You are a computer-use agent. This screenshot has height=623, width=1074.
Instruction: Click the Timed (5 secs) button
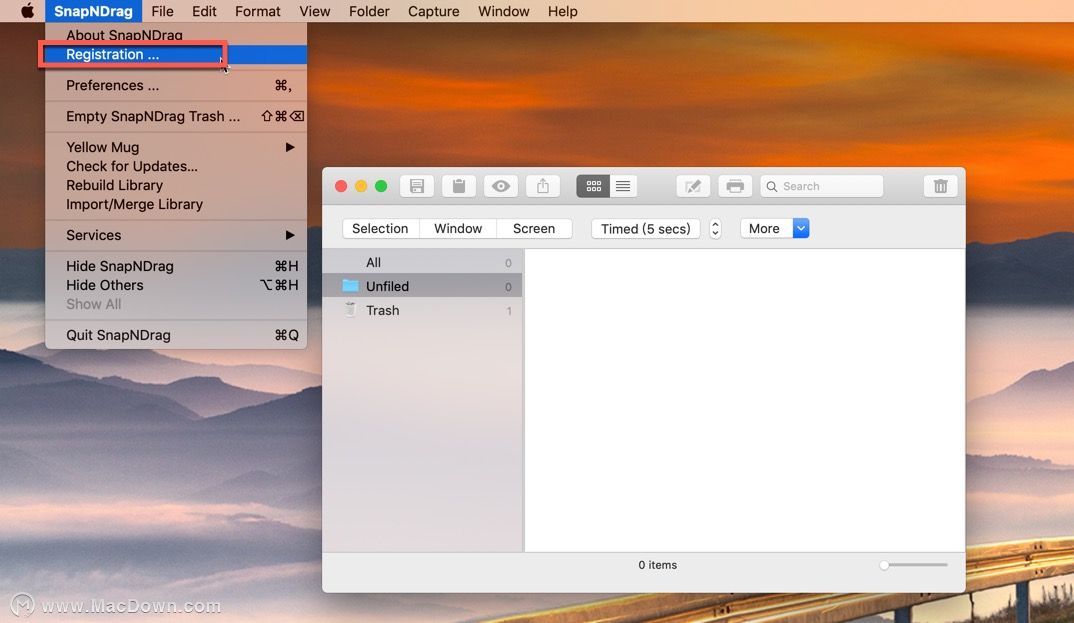(x=645, y=229)
